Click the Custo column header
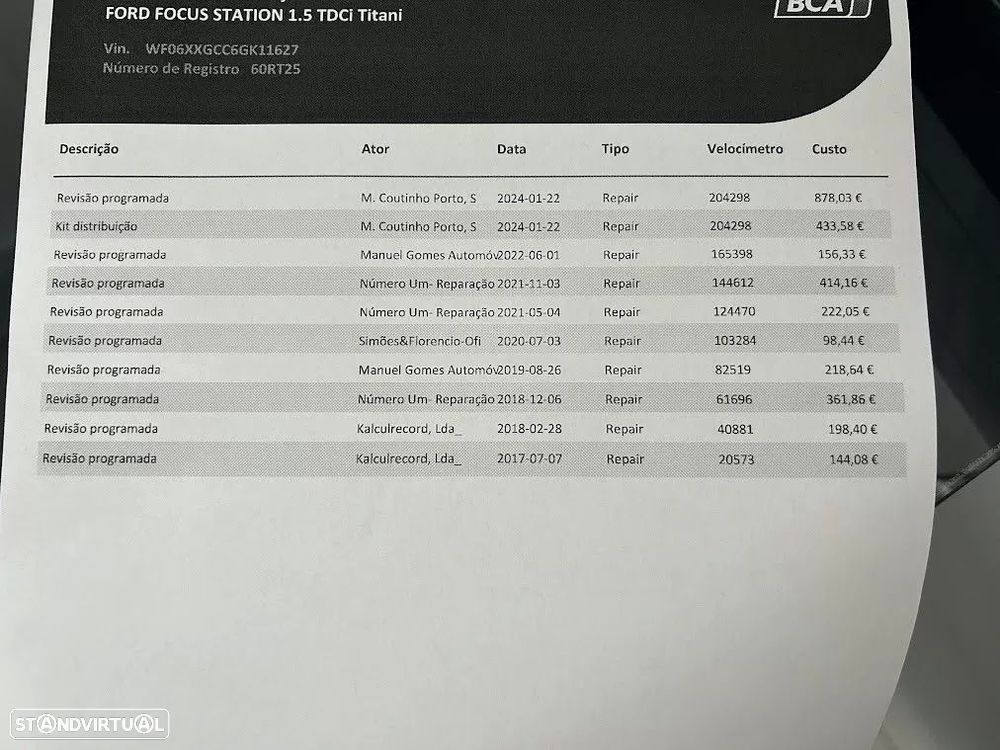Screen dimensions: 1000x750 [x=829, y=149]
